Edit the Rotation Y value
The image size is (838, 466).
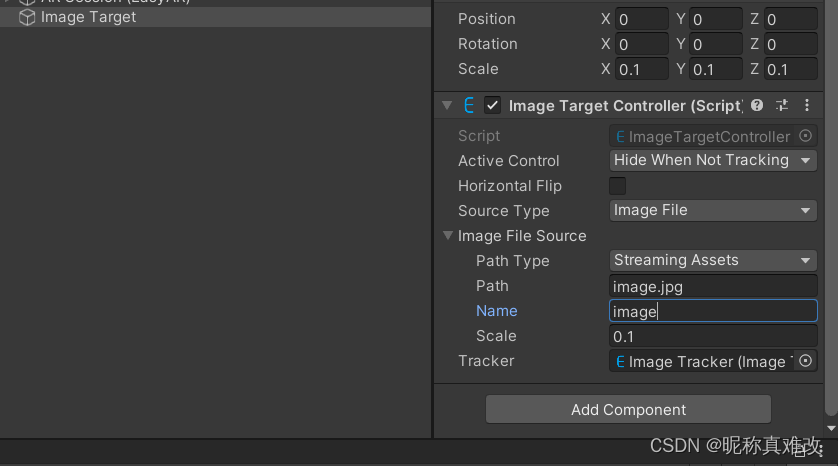pos(716,44)
